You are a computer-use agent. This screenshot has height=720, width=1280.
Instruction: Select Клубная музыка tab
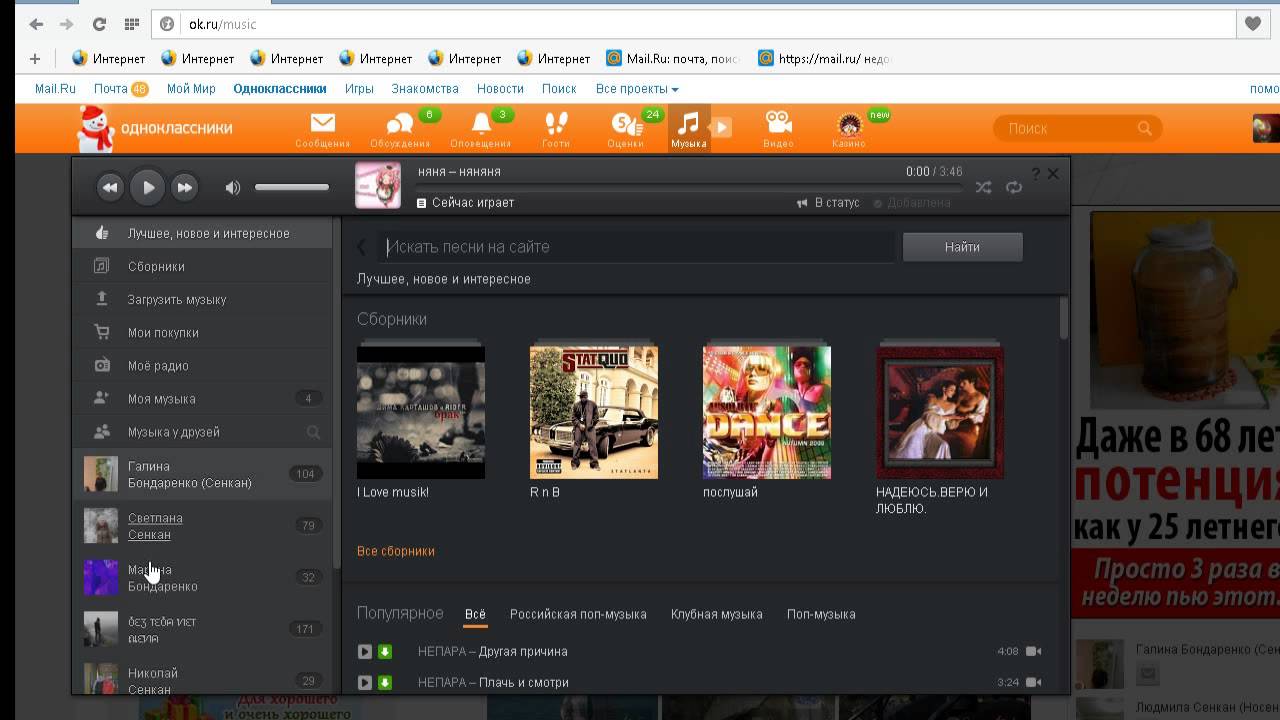coord(717,614)
